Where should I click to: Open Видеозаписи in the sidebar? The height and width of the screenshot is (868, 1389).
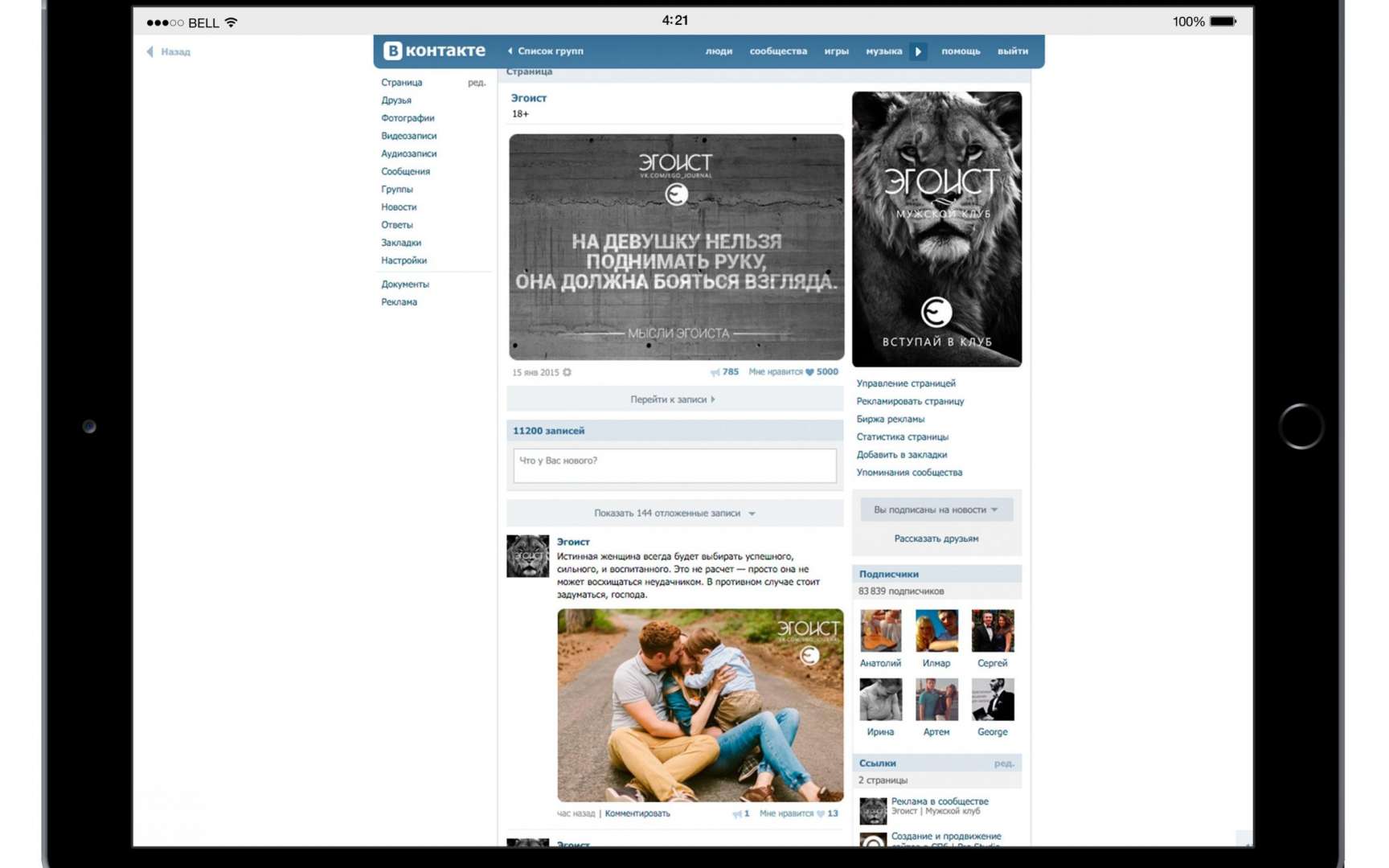coord(408,136)
